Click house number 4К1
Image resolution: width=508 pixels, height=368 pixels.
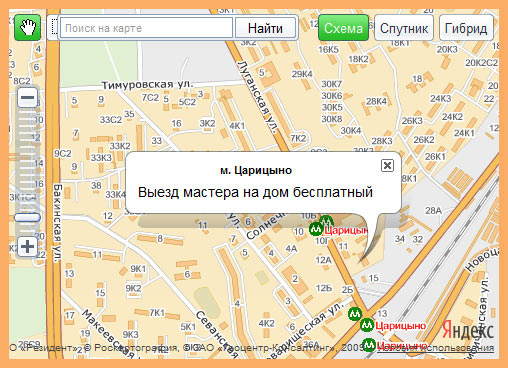(x=237, y=126)
